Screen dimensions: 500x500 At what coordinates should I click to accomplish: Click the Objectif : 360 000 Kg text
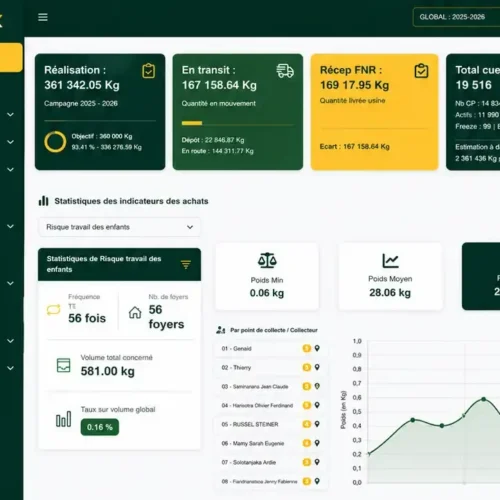(102, 136)
